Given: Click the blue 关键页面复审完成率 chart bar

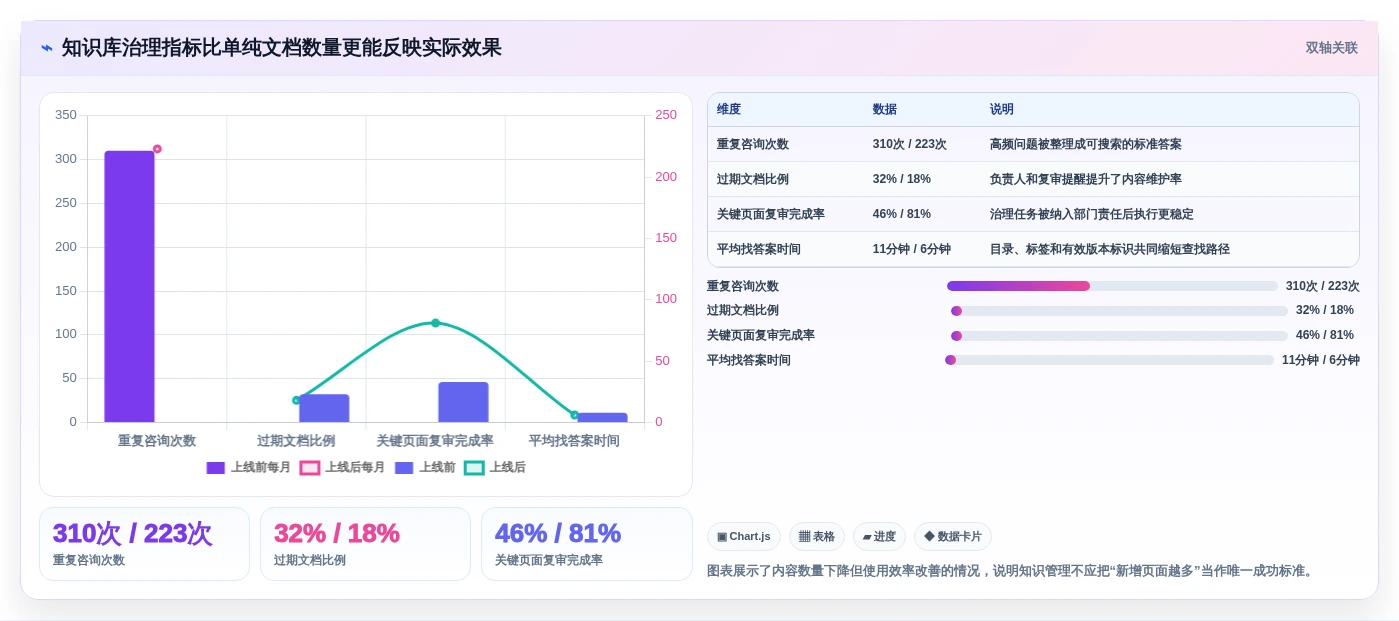Looking at the screenshot, I should 463,402.
